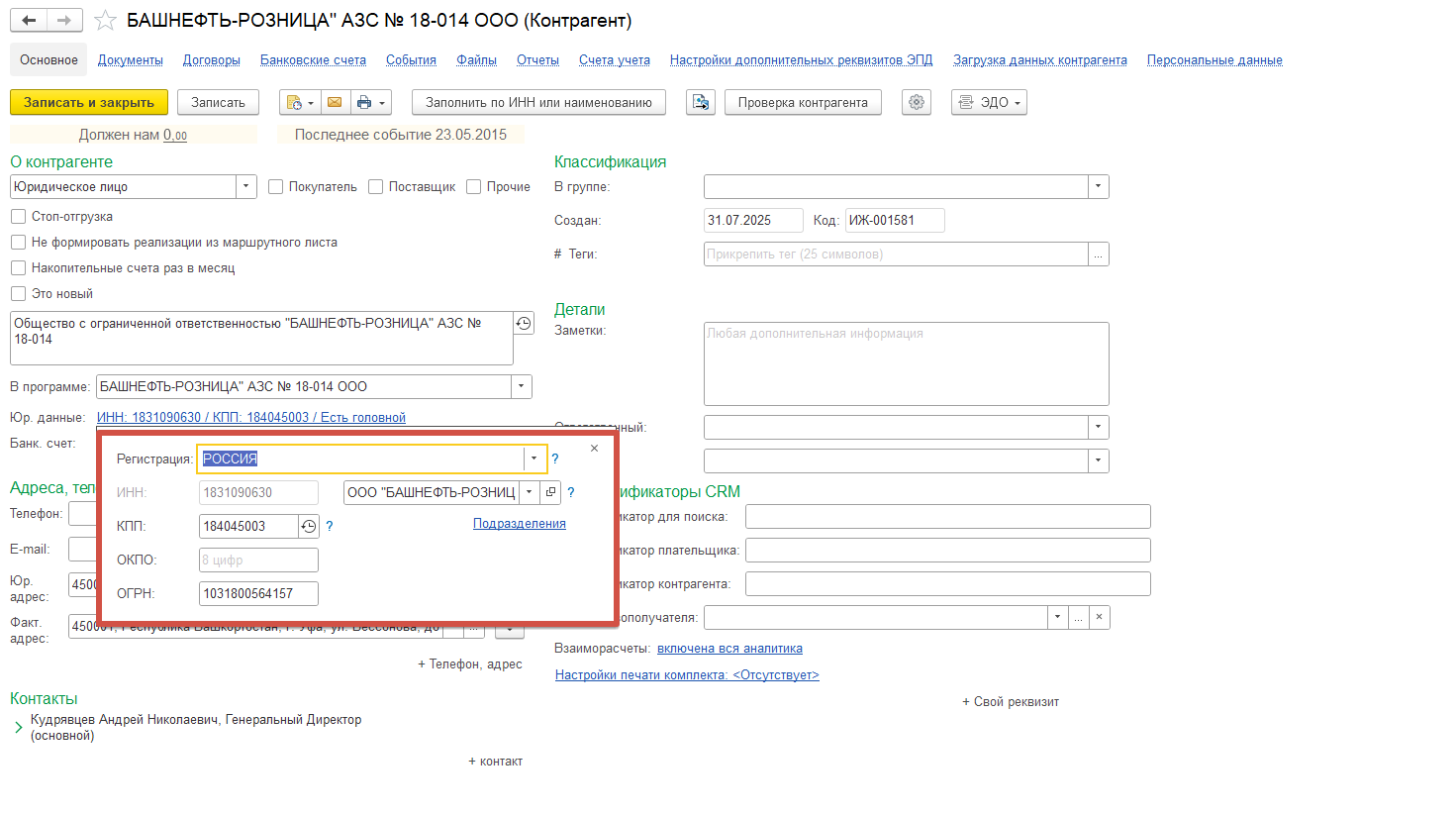This screenshot has height=816, width=1456.
Task: Open В программе name dropdown
Action: click(x=522, y=386)
